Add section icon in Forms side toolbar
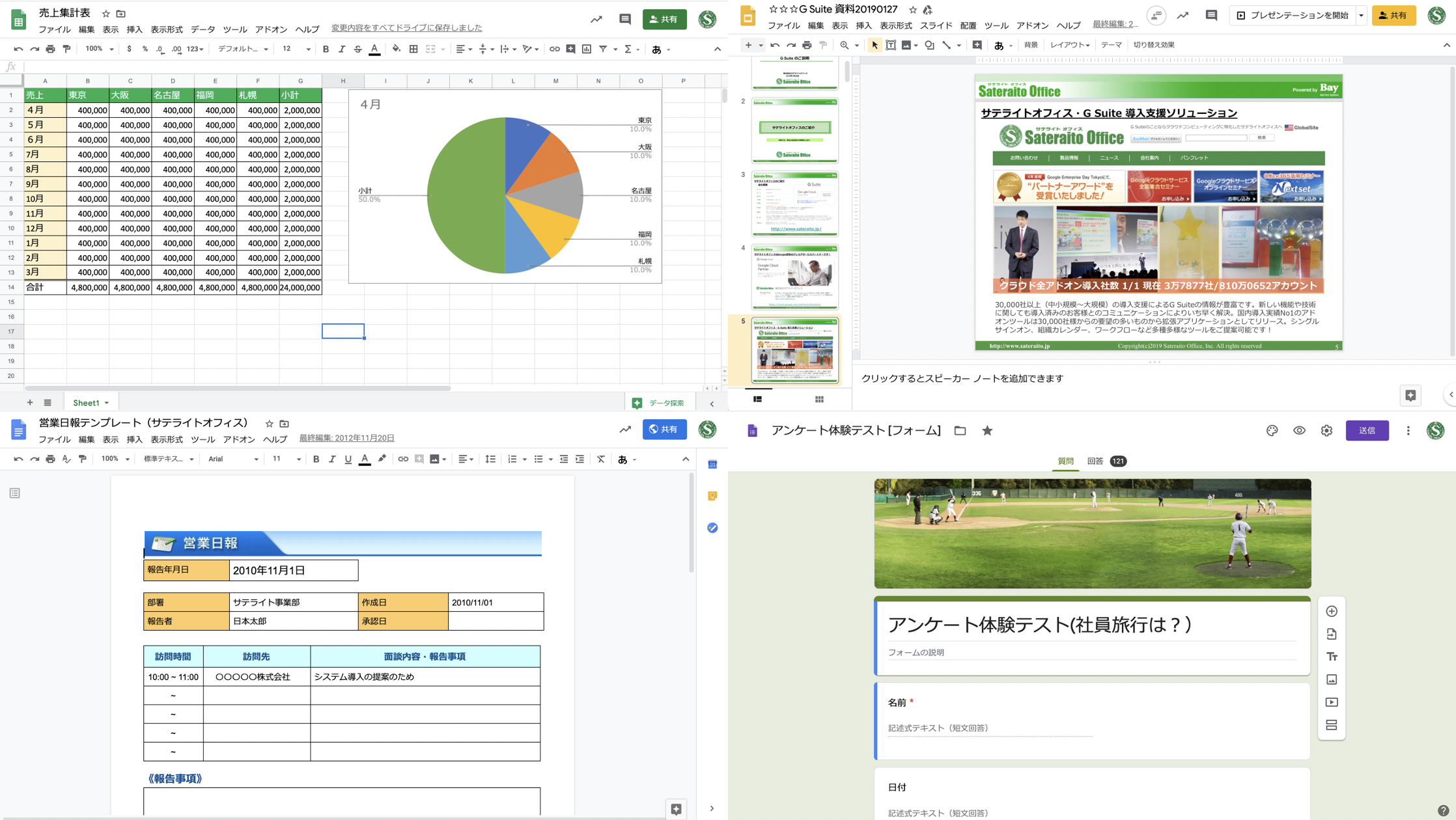 click(x=1332, y=725)
